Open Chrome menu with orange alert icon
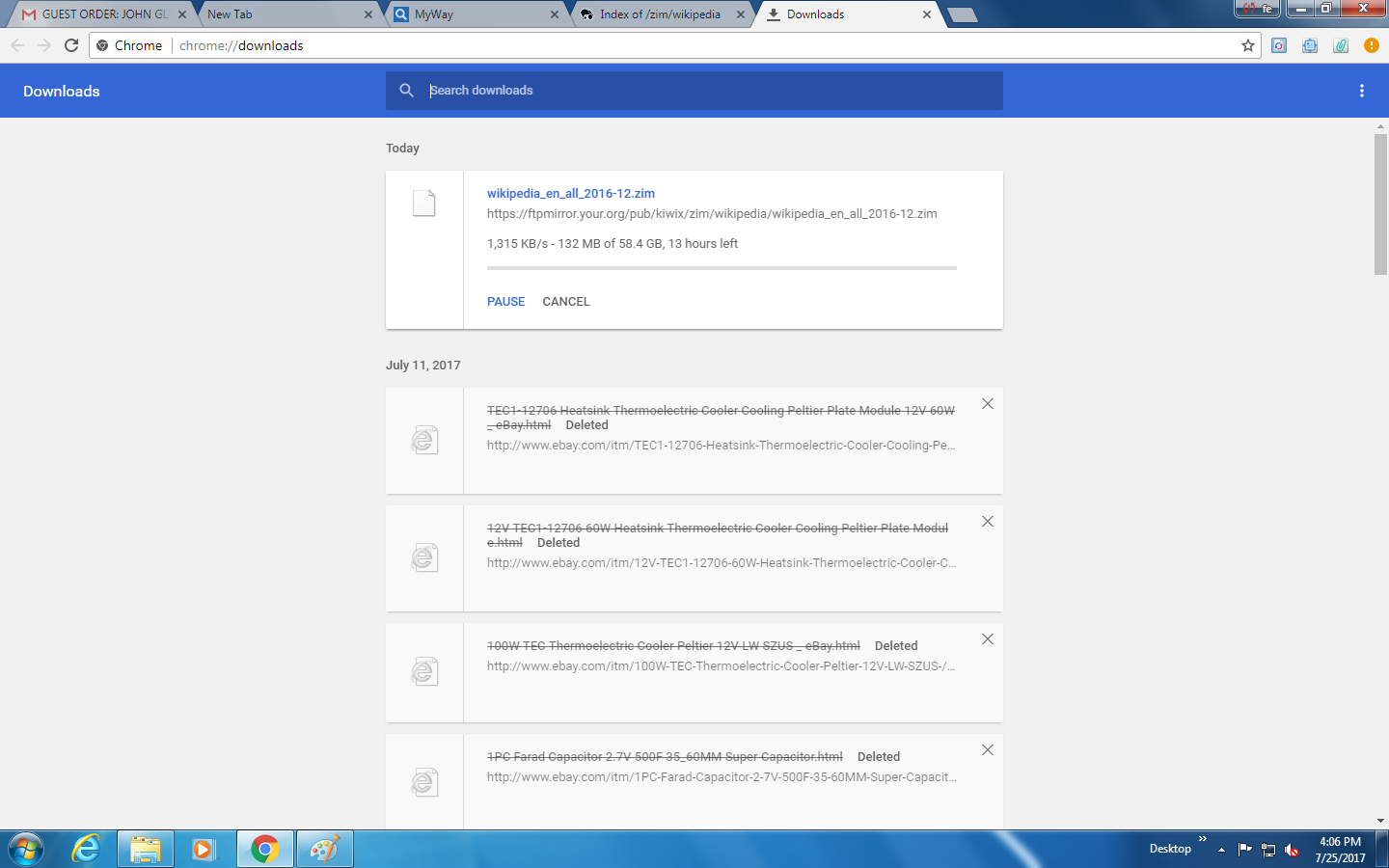The width and height of the screenshot is (1389, 868). coord(1372,45)
